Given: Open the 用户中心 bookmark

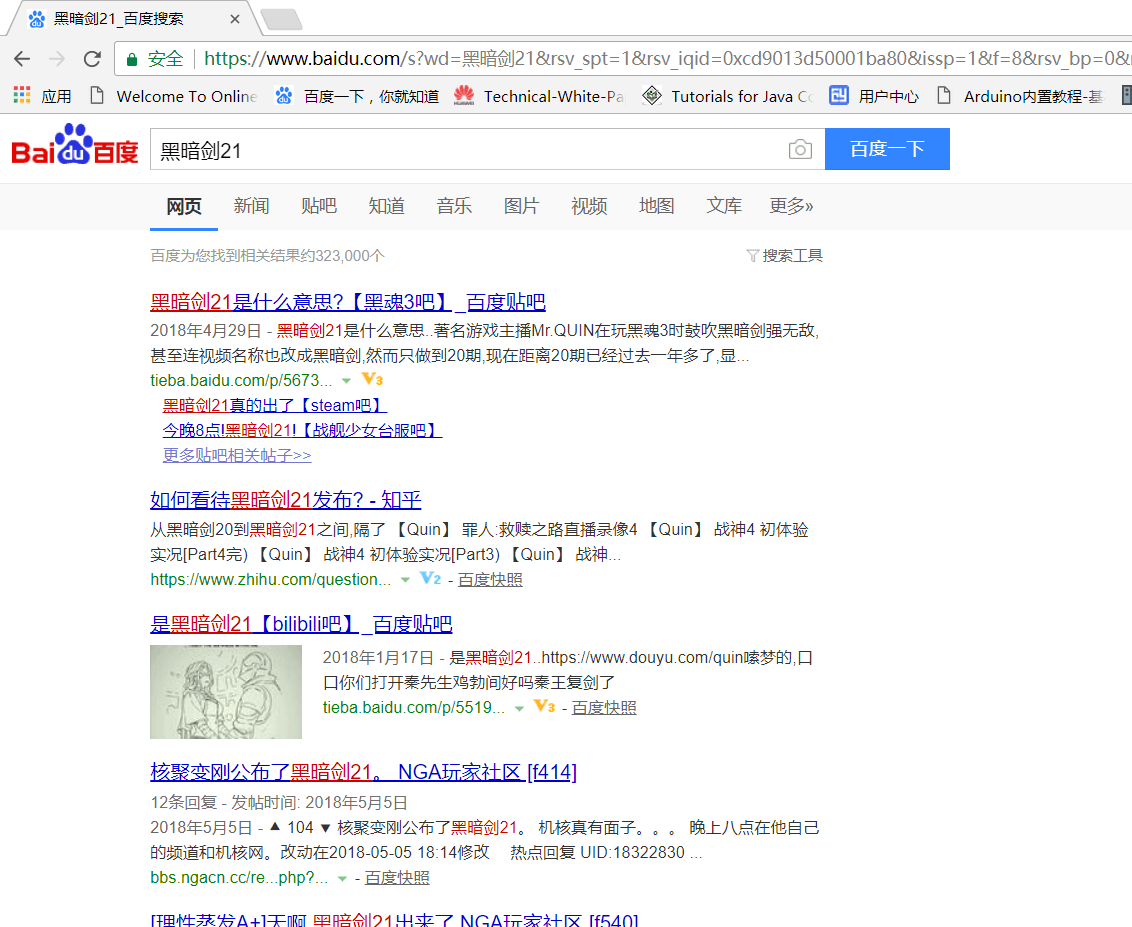Looking at the screenshot, I should (x=874, y=96).
